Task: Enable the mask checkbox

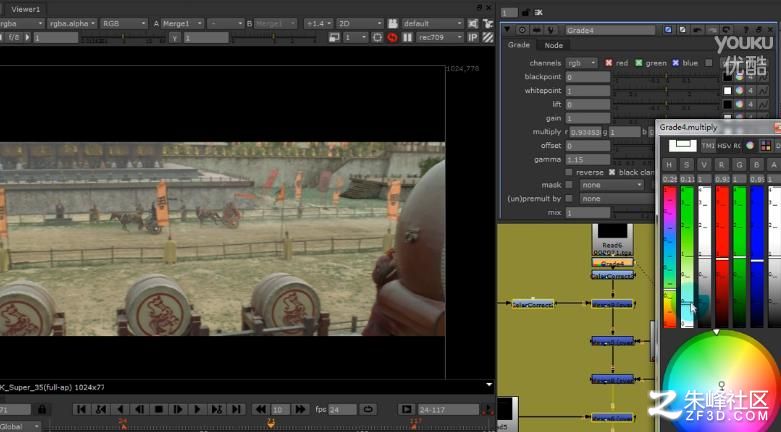Action: [x=569, y=185]
